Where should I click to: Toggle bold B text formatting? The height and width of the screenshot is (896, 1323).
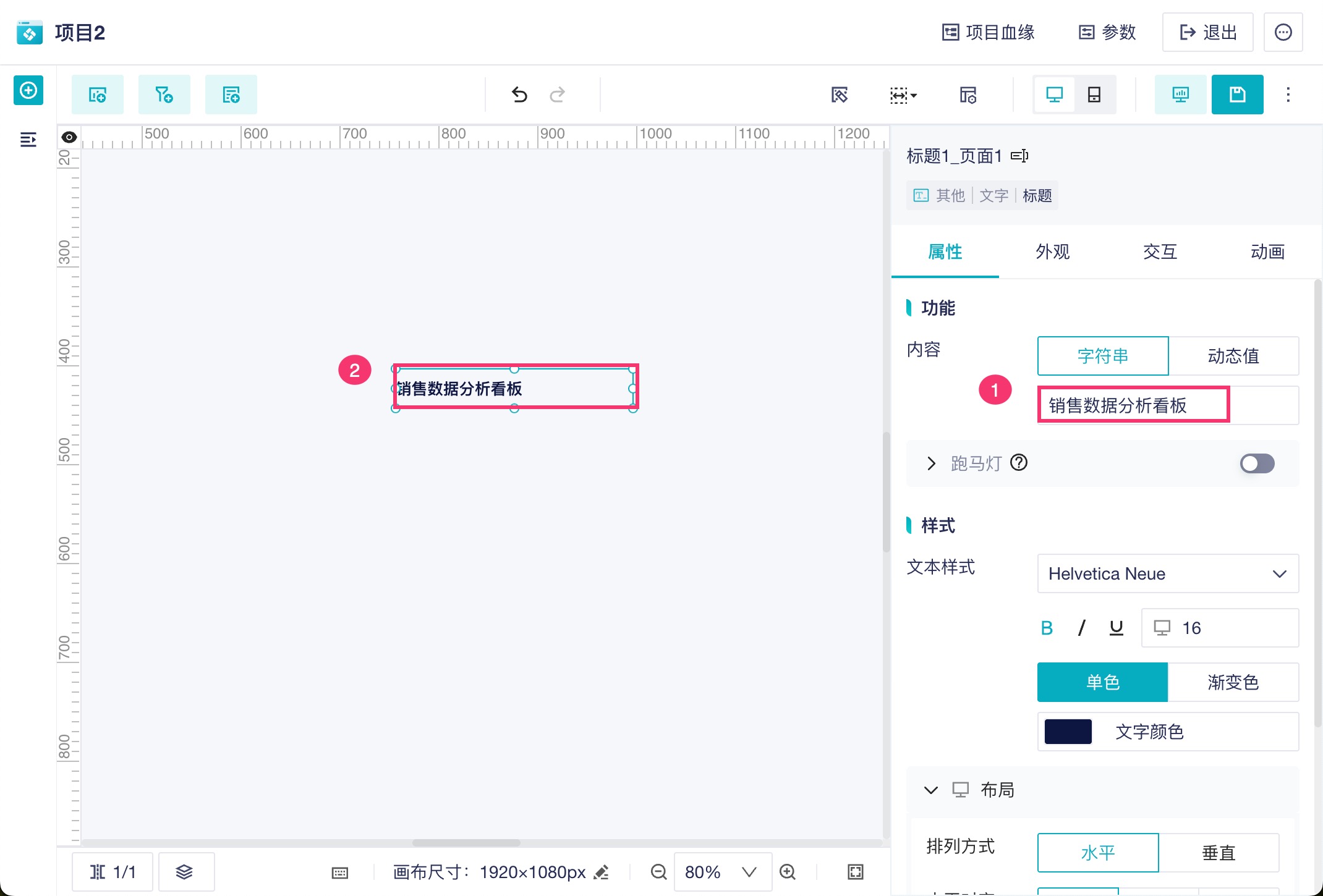coord(1047,628)
